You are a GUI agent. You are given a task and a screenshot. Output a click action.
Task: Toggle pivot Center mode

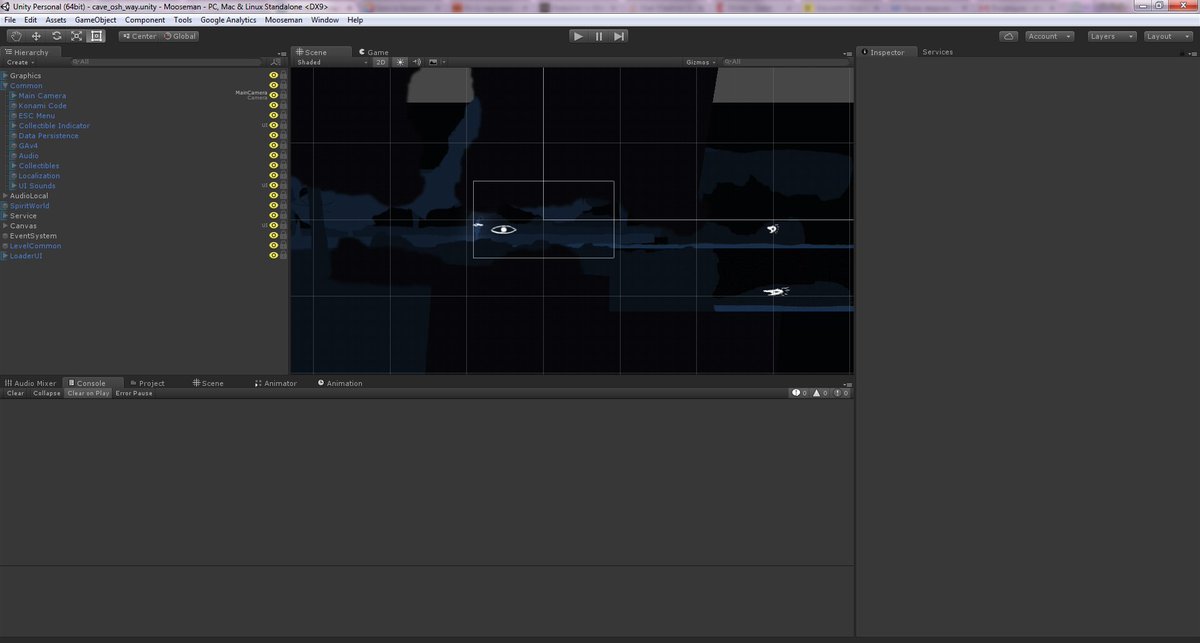tap(138, 36)
